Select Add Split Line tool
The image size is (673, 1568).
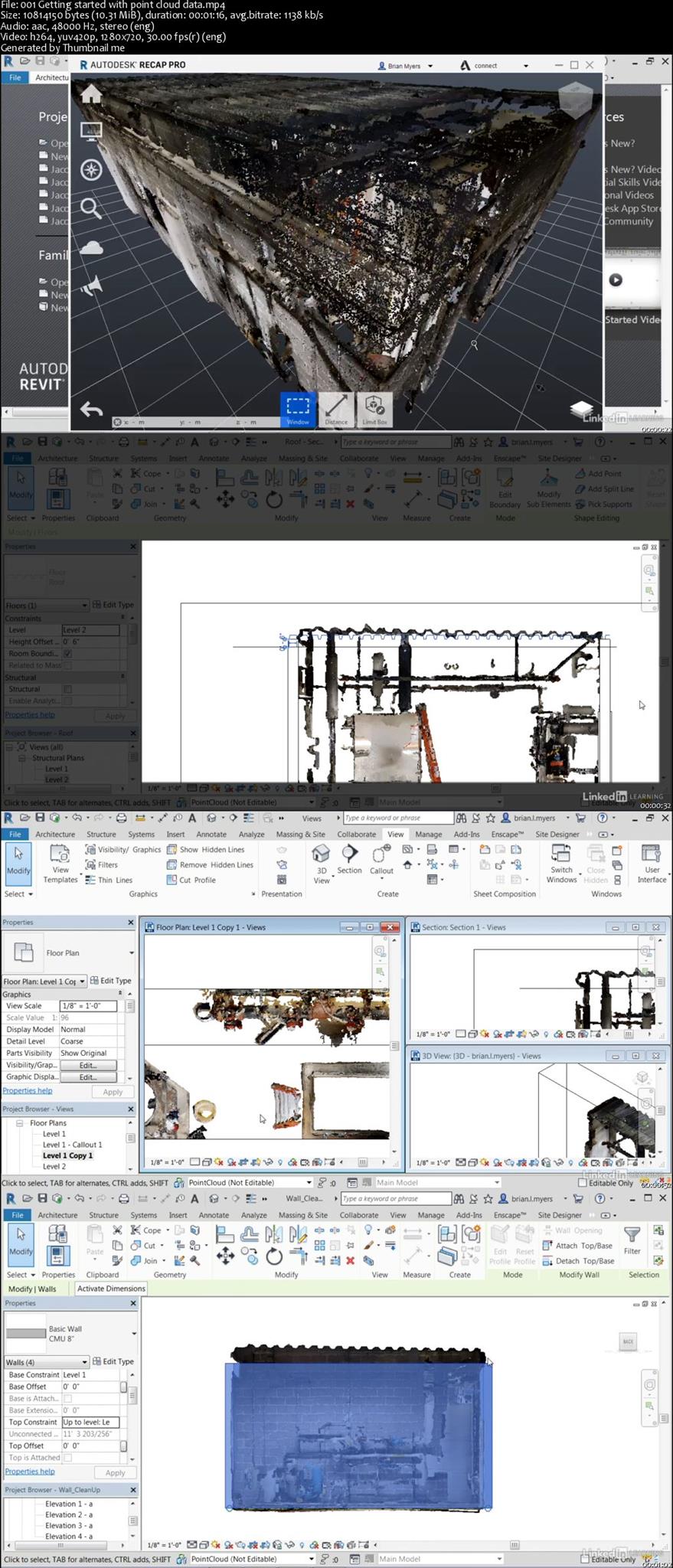604,489
